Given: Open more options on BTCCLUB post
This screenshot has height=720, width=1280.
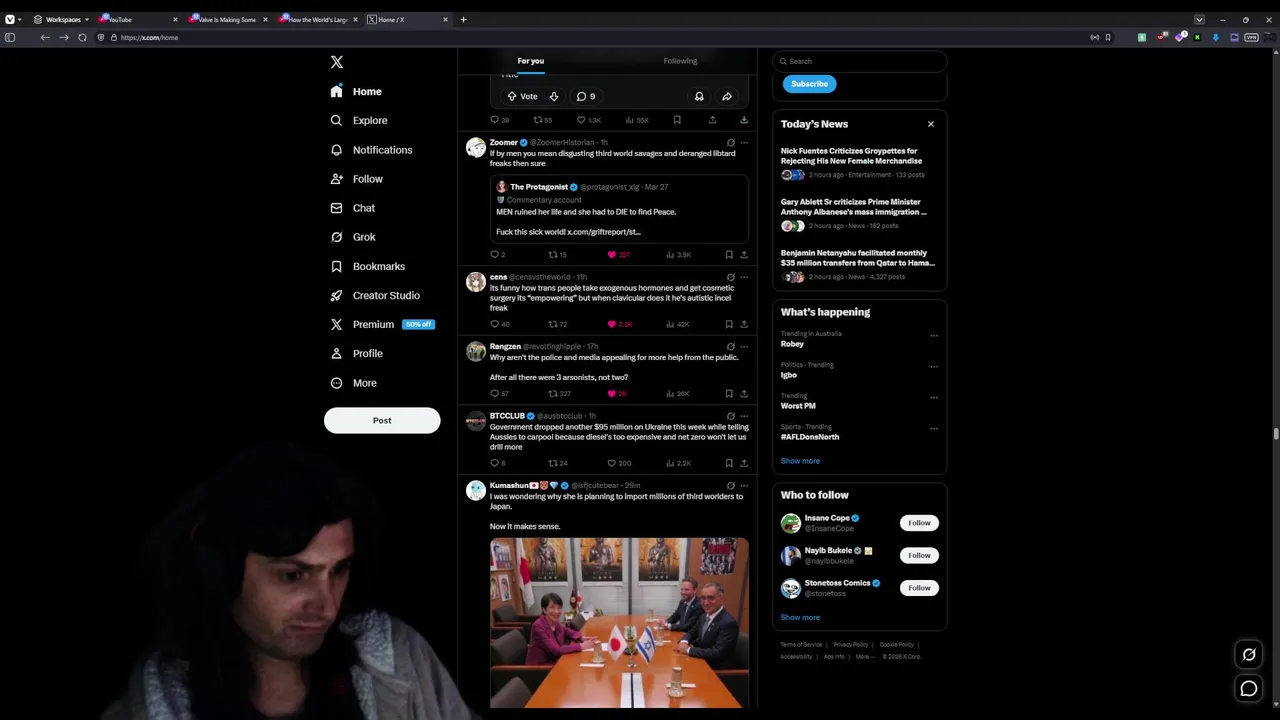Looking at the screenshot, I should point(744,416).
